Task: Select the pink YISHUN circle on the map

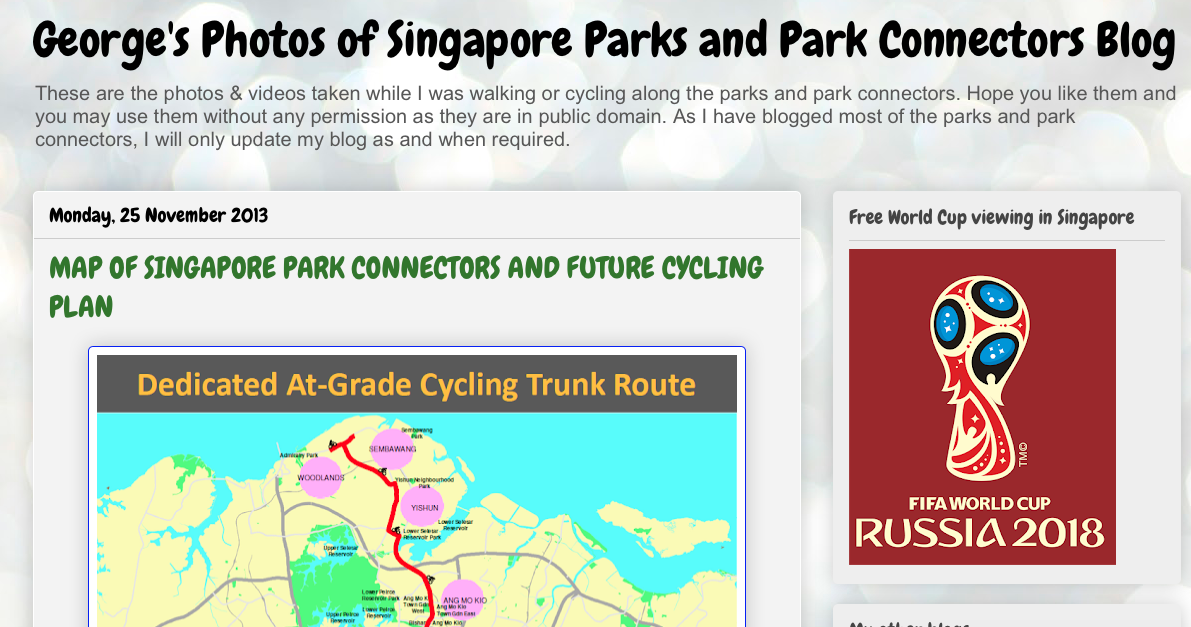Action: click(424, 507)
